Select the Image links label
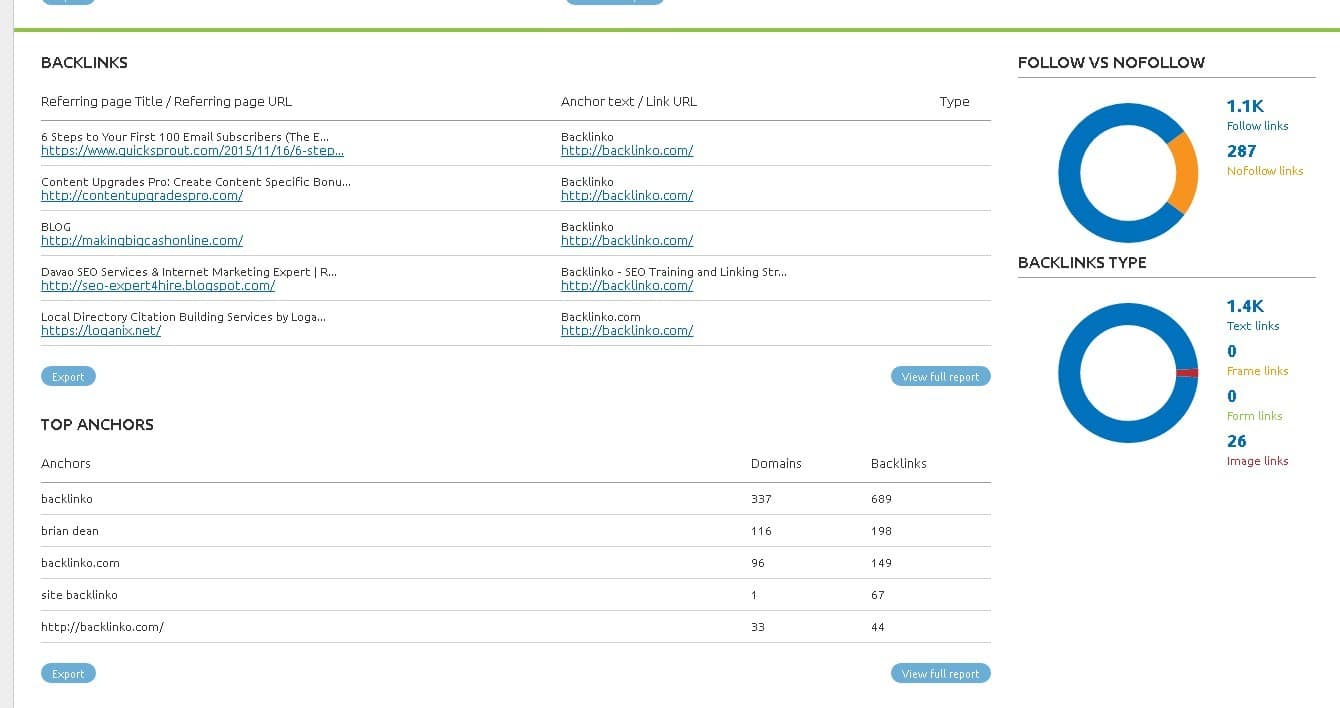Image resolution: width=1340 pixels, height=708 pixels. (x=1257, y=461)
